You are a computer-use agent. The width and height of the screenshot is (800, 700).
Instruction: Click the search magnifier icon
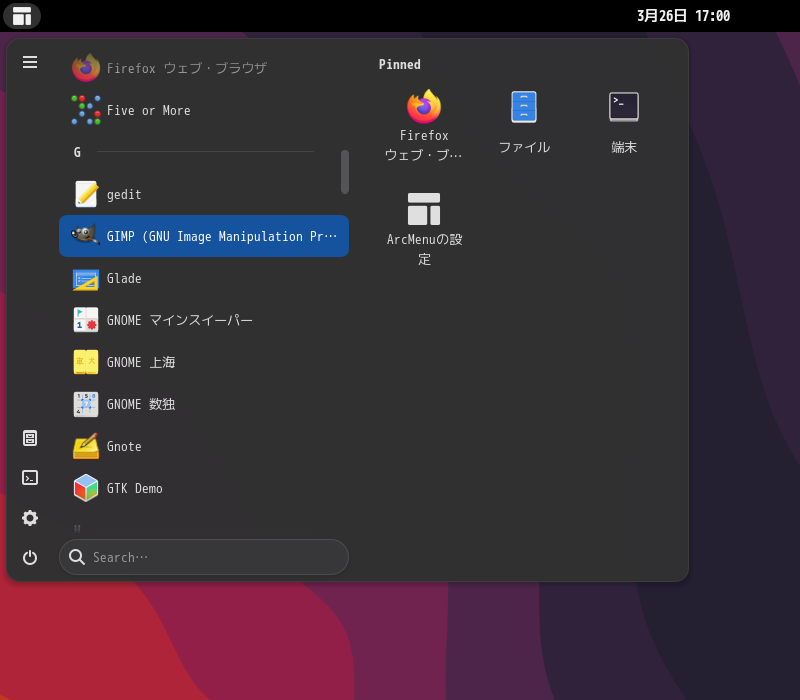[77, 557]
